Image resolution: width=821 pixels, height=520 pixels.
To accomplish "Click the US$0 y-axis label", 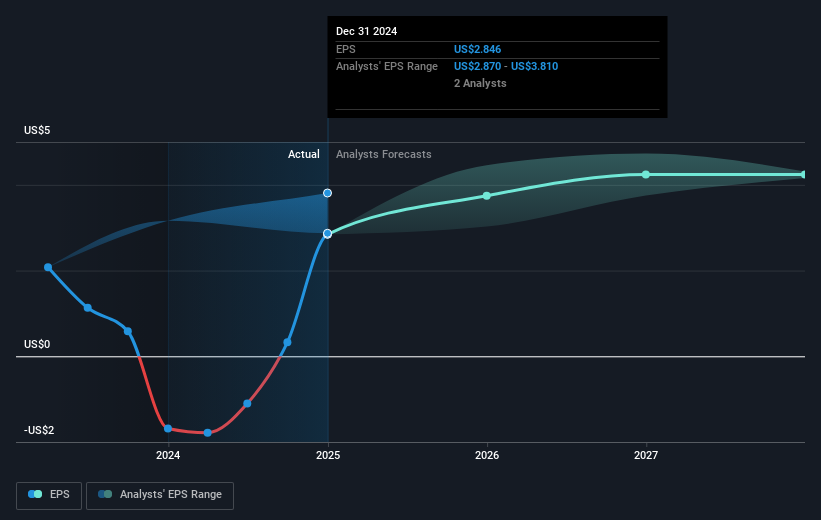I will pyautogui.click(x=37, y=344).
